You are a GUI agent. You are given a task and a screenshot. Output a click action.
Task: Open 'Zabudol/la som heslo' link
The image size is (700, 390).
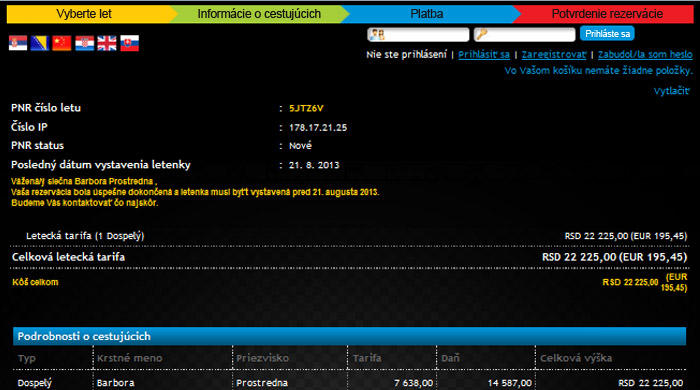(645, 54)
